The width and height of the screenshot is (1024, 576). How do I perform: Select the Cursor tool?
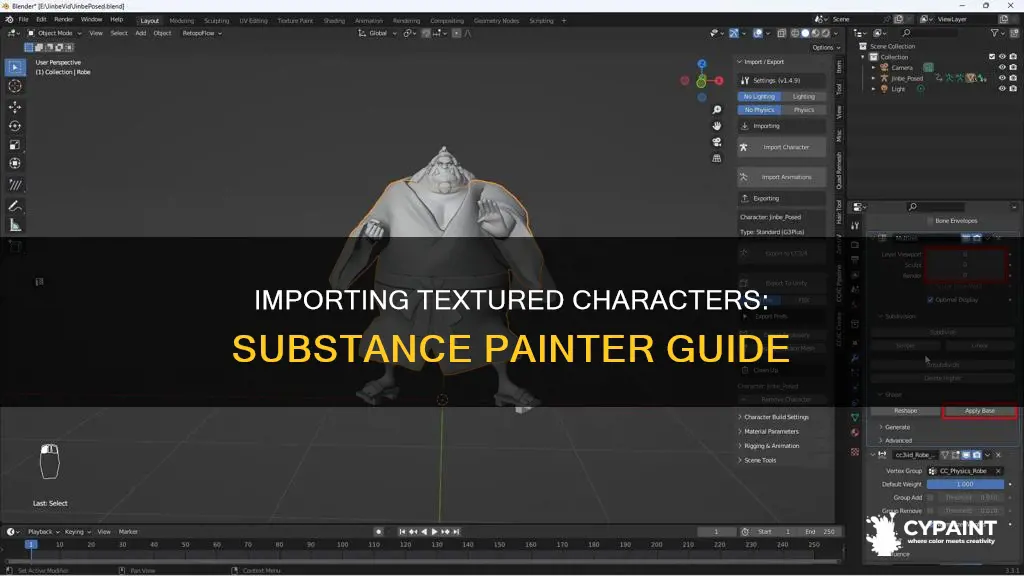15,86
